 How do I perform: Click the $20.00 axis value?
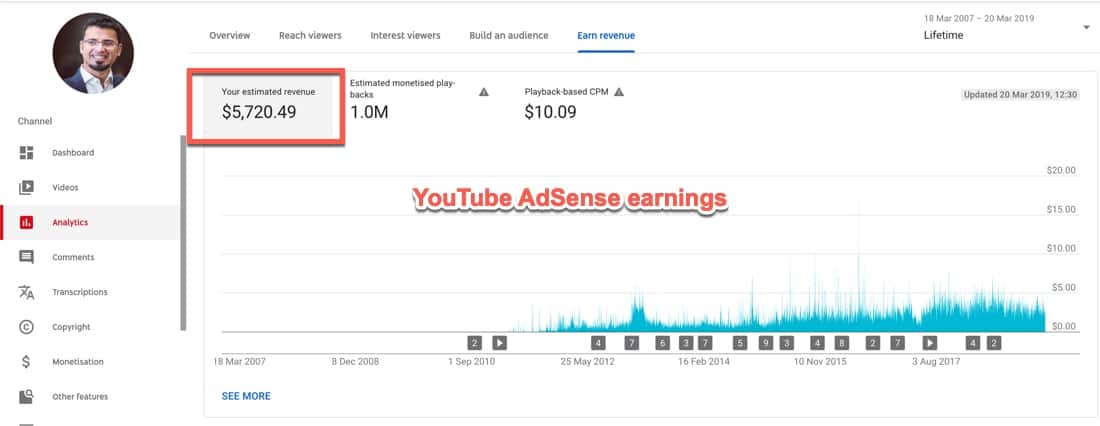[1060, 171]
